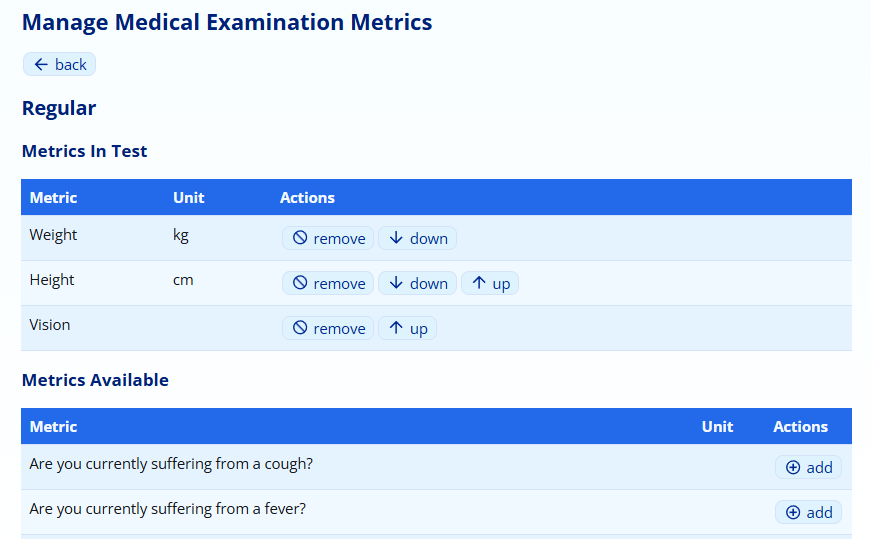Move Weight metric down
The width and height of the screenshot is (871, 539).
tap(417, 238)
